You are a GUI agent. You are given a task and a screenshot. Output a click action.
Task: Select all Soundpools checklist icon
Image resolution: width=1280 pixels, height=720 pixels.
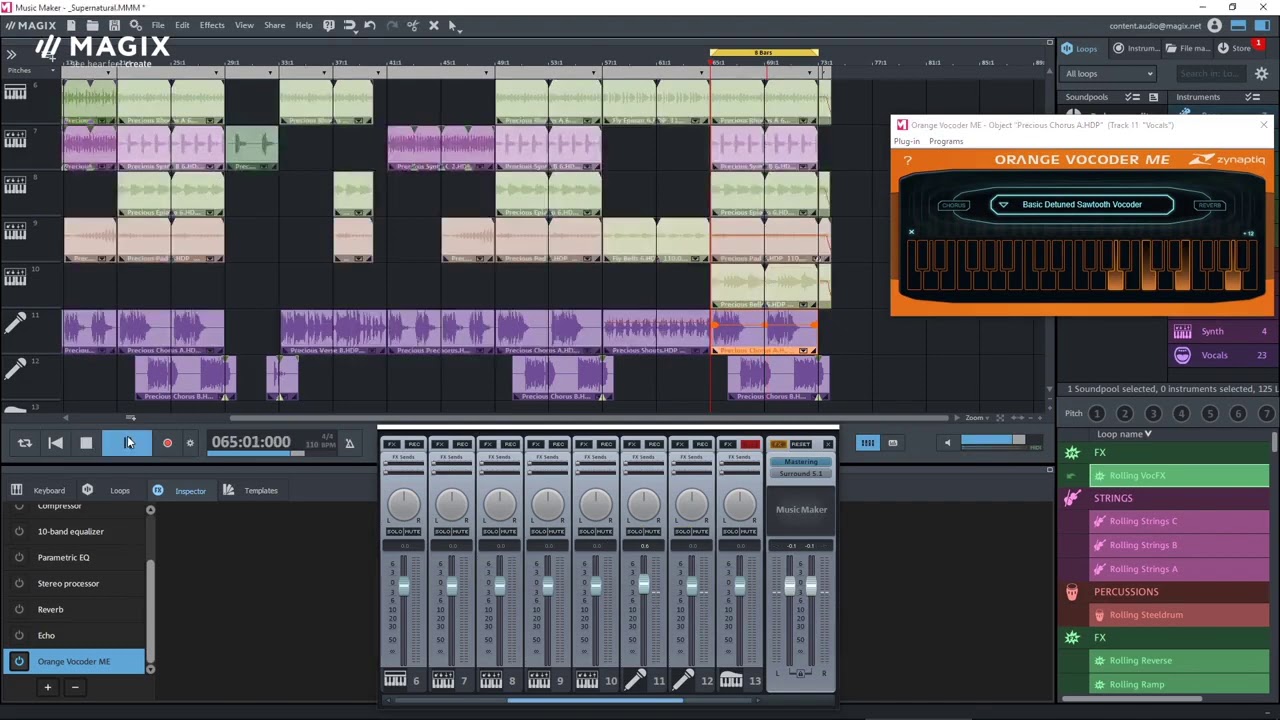click(1133, 97)
